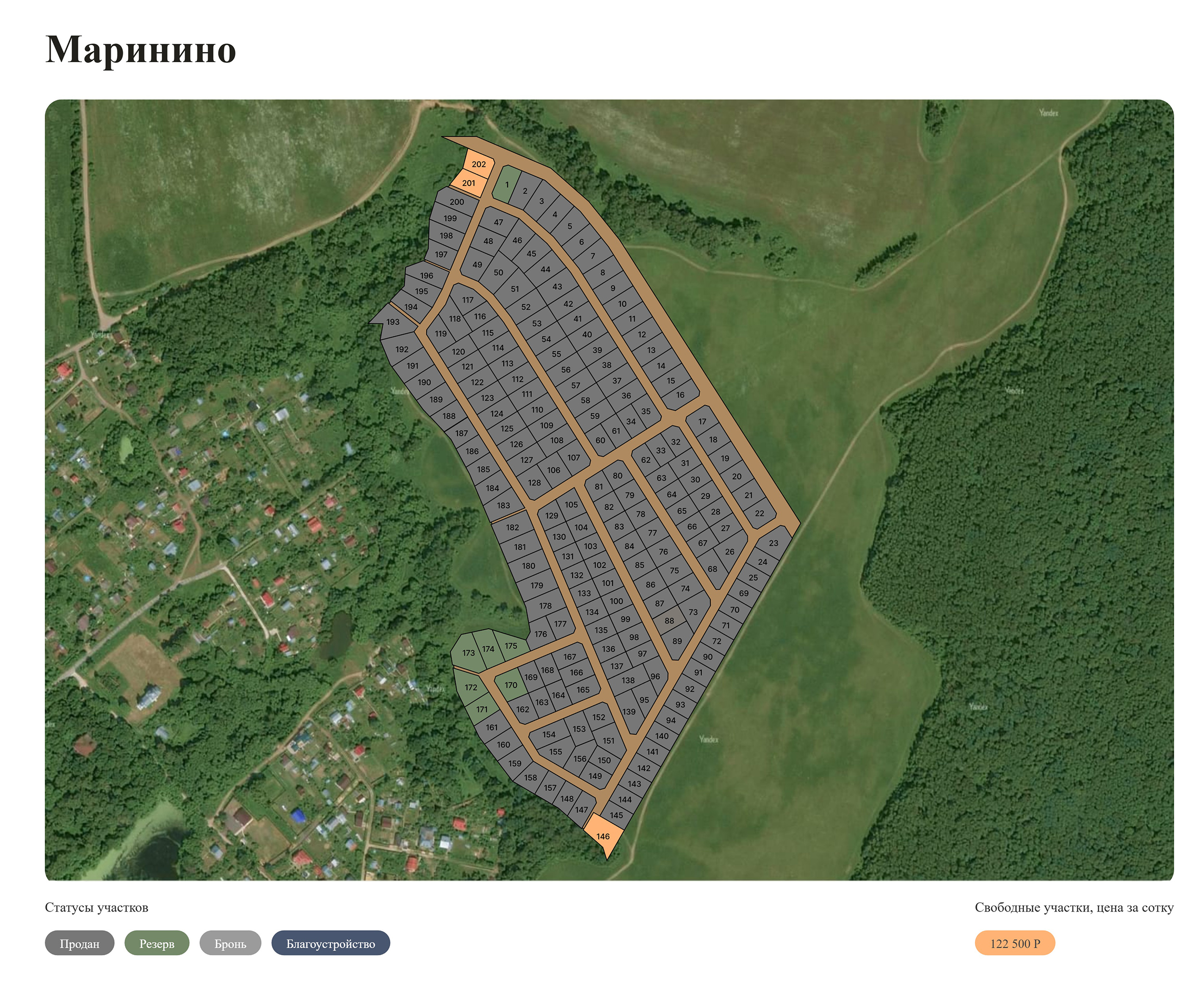Click the Благоустройство status badge

330,943
